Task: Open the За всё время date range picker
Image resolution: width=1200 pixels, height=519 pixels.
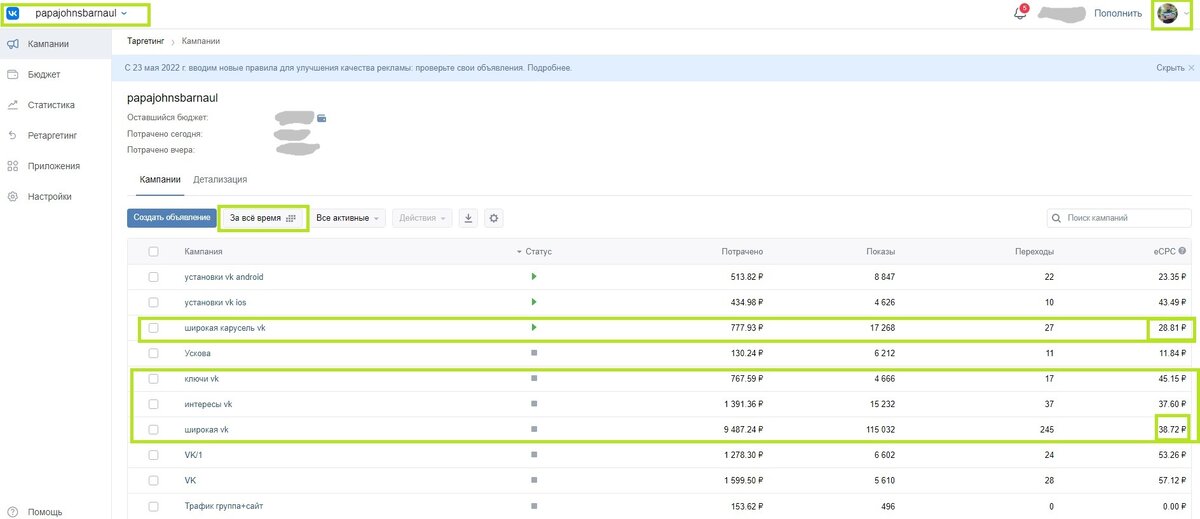Action: [264, 218]
